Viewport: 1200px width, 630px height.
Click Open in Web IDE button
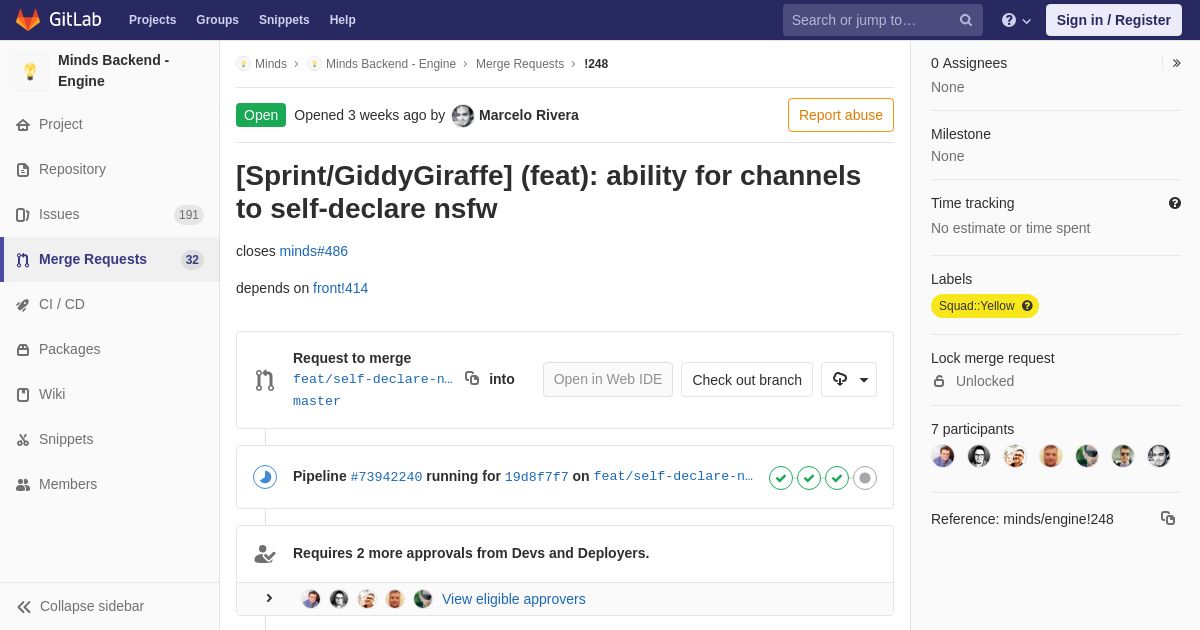click(x=608, y=379)
